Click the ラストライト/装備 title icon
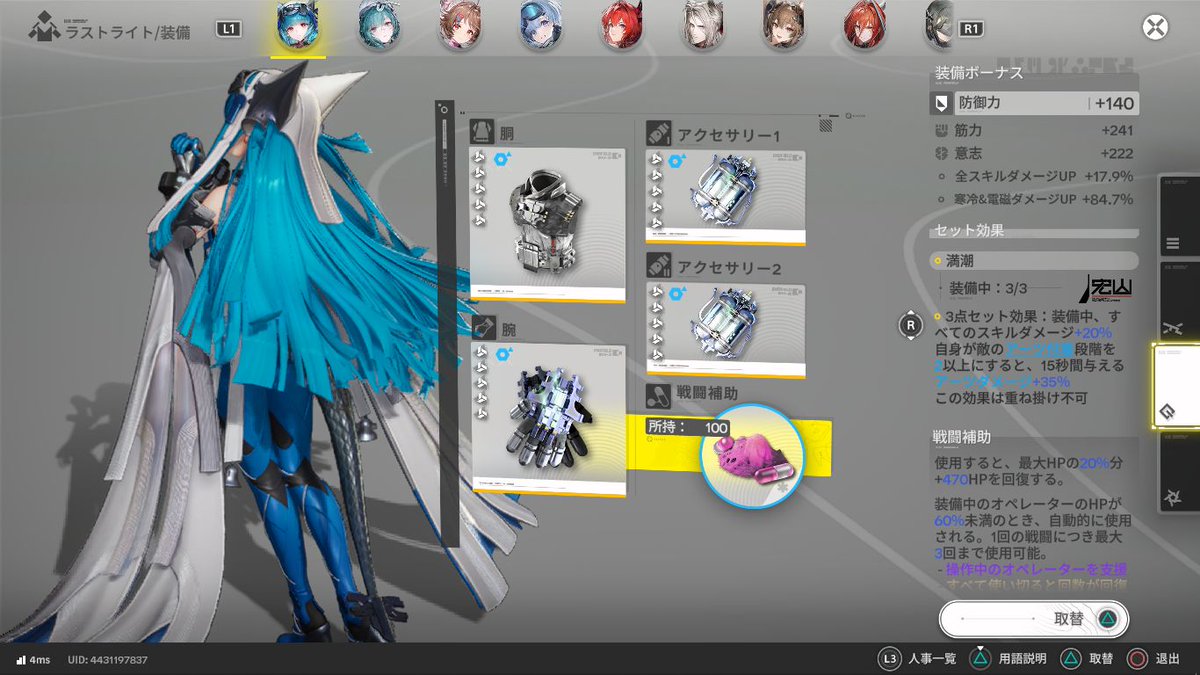The width and height of the screenshot is (1200, 675). click(44, 28)
